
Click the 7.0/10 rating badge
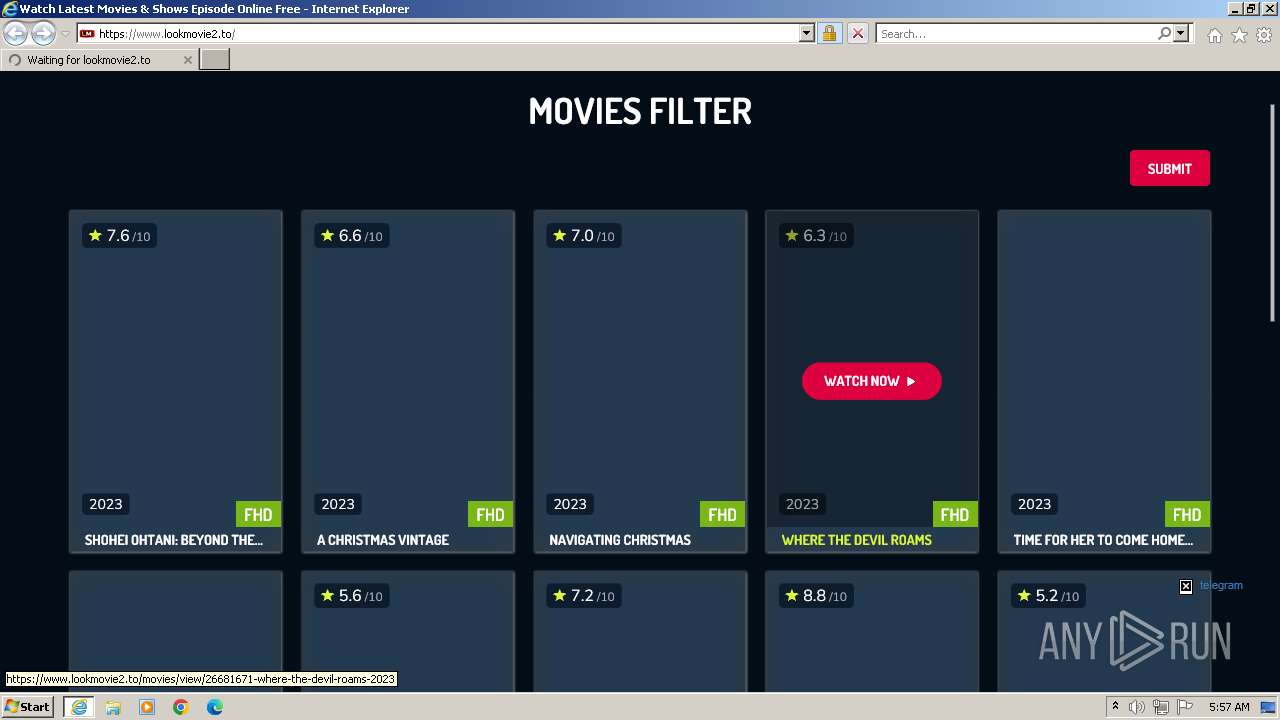pos(583,236)
